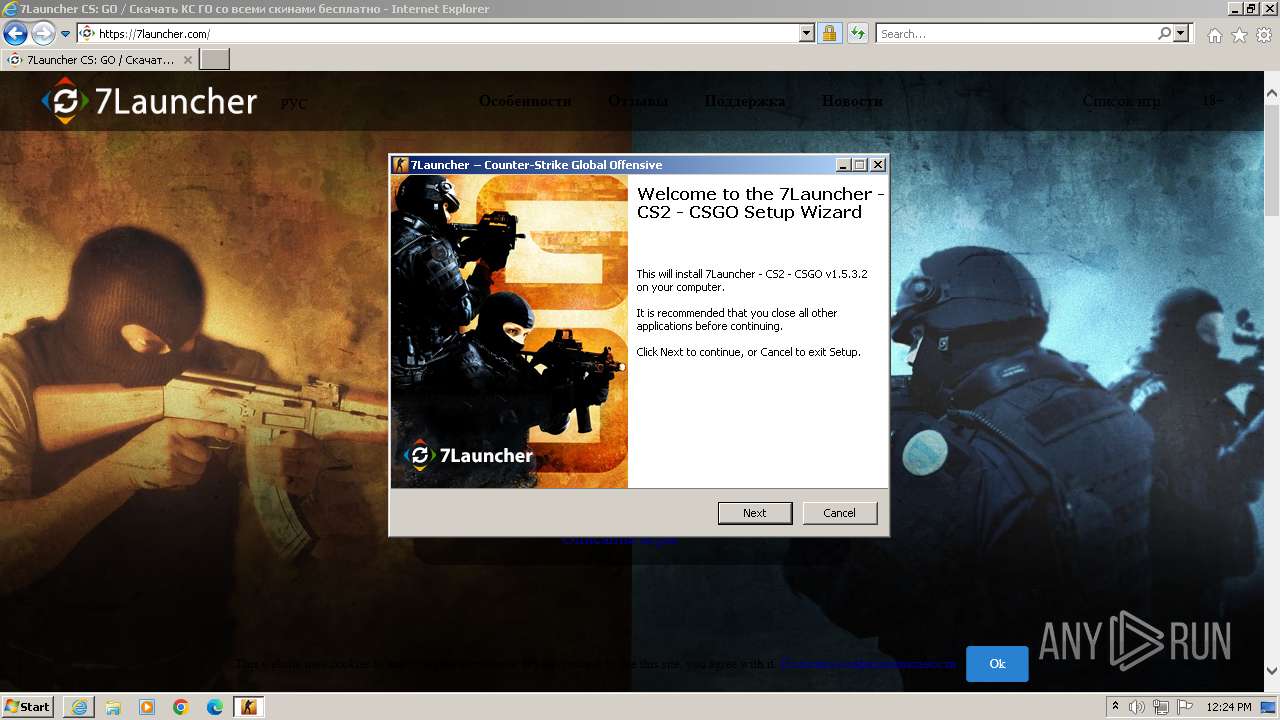The width and height of the screenshot is (1280, 720).
Task: Switch language via РУС selector
Action: 294,104
